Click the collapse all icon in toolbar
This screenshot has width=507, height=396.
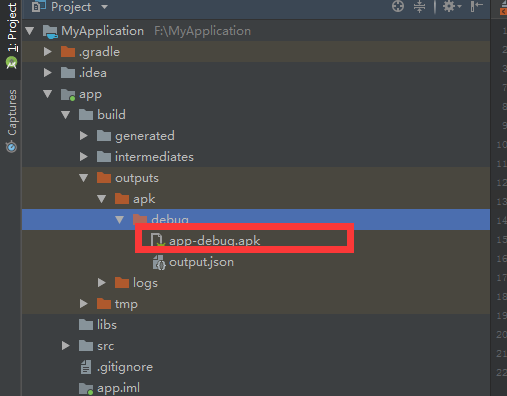click(419, 6)
